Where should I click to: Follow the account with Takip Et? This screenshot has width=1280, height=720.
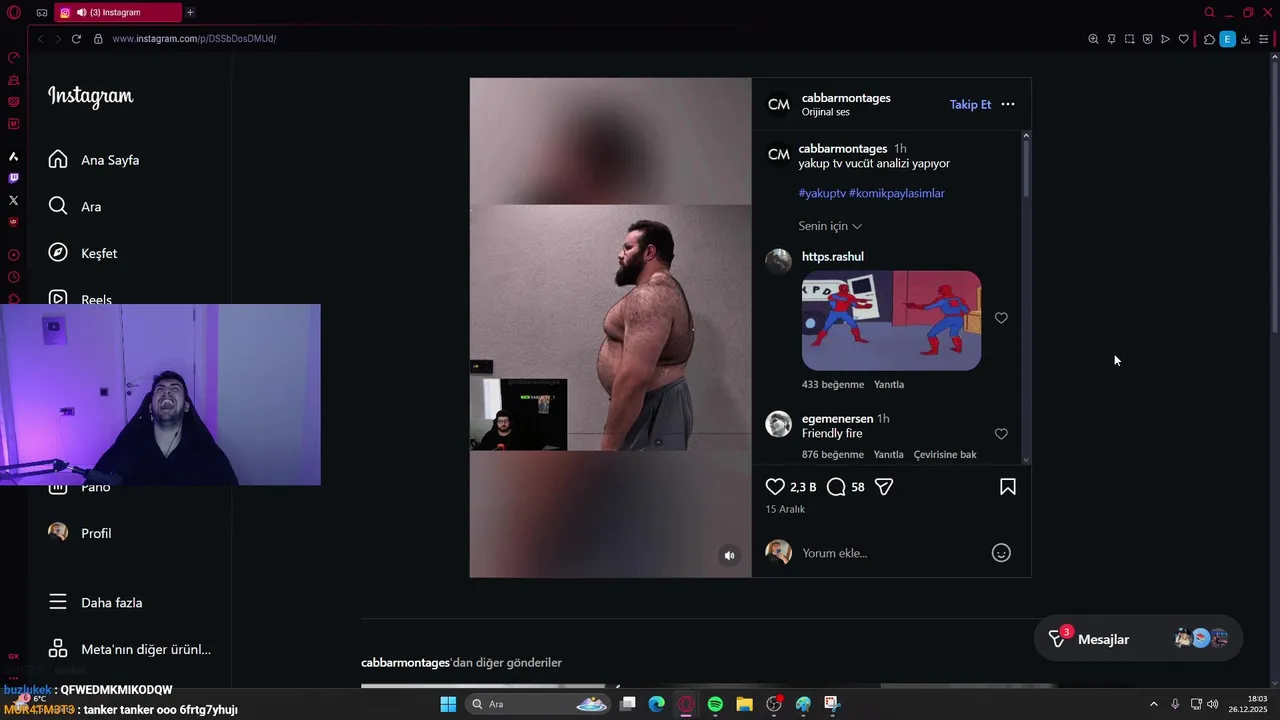tap(970, 104)
